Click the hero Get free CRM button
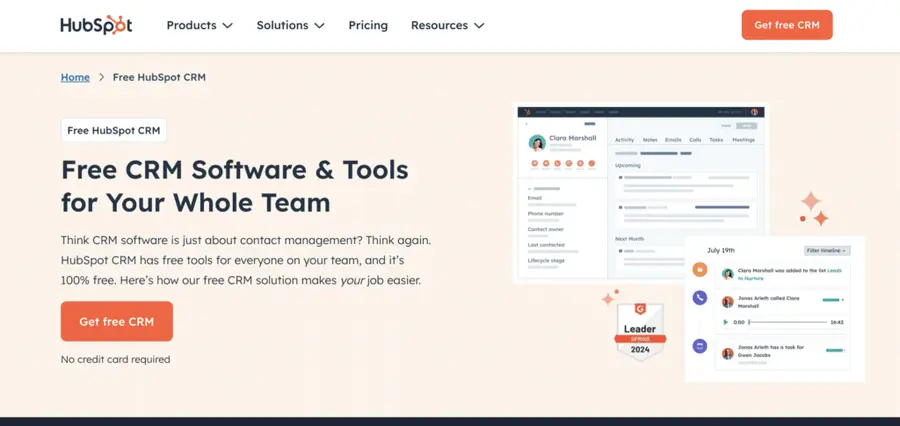 click(117, 322)
